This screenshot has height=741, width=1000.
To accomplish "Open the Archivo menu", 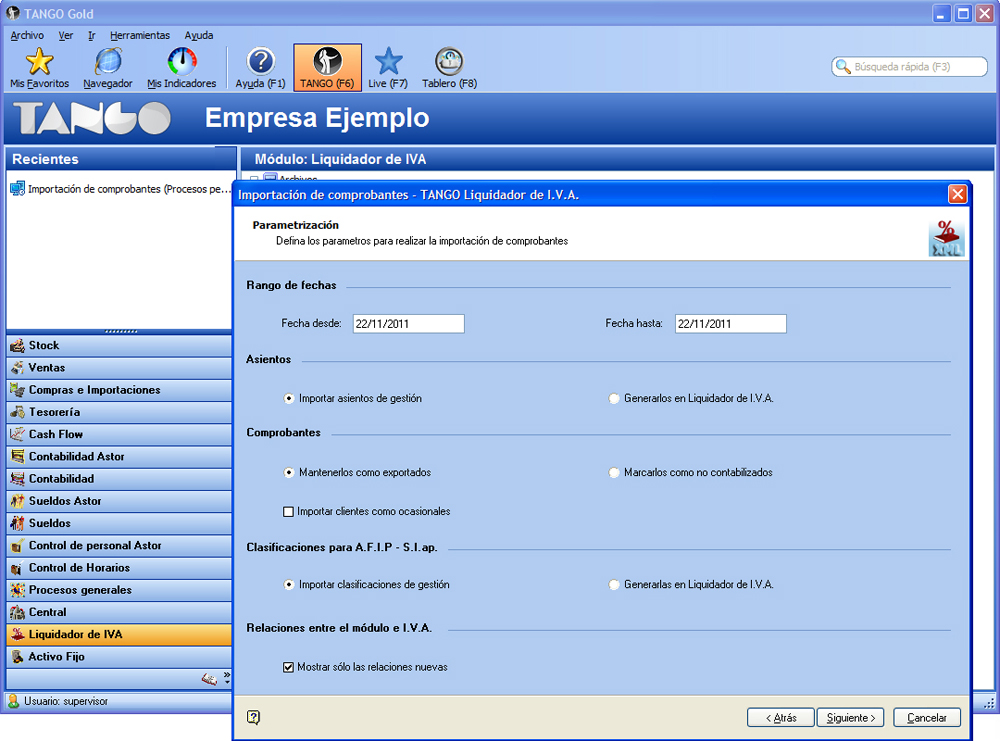I will click(x=27, y=36).
